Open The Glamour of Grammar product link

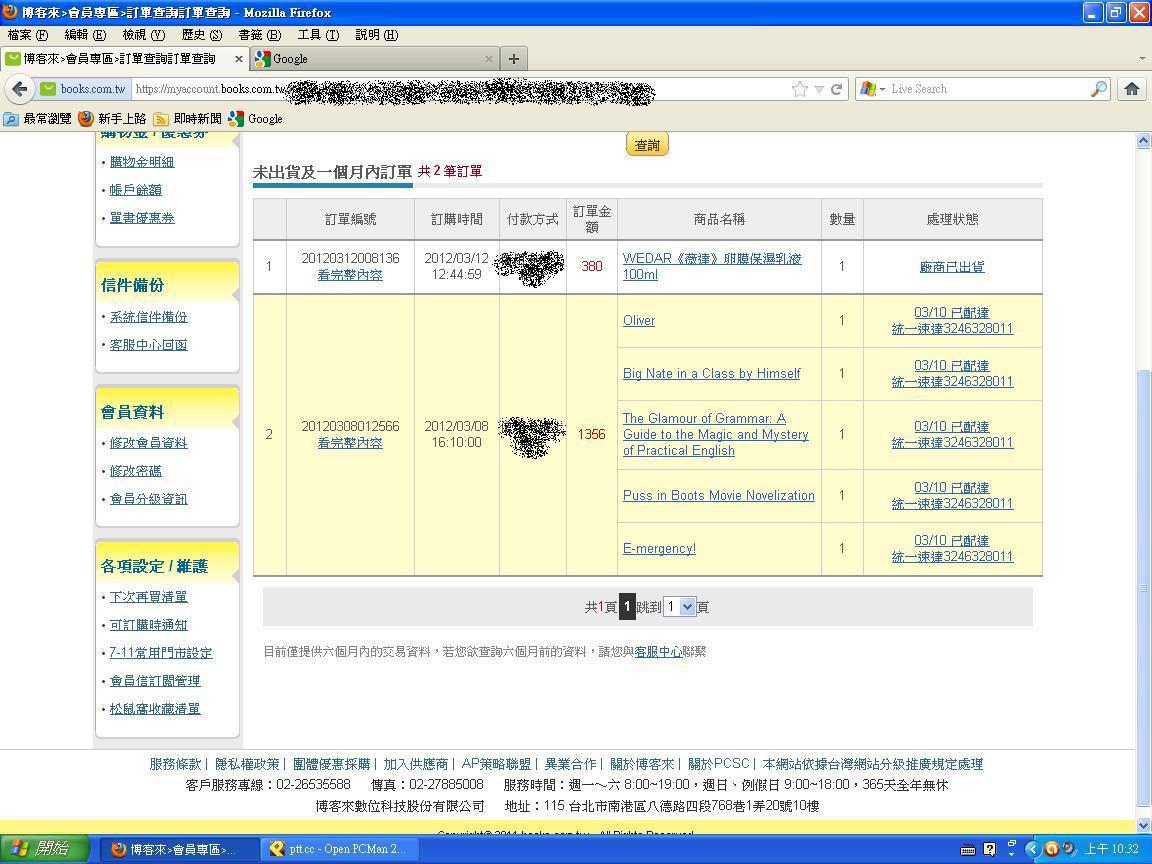point(716,434)
